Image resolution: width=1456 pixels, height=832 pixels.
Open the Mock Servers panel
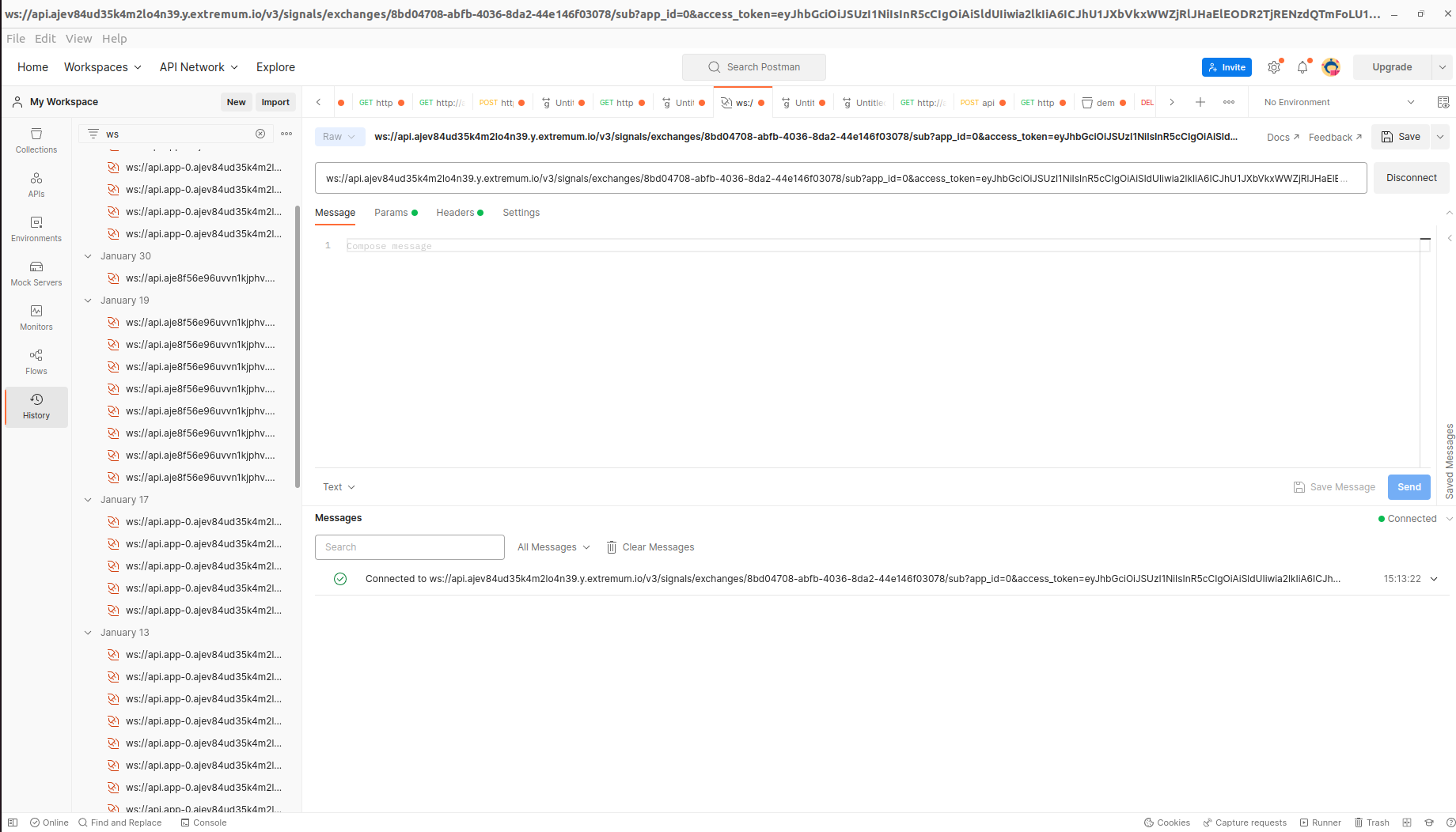pyautogui.click(x=36, y=275)
